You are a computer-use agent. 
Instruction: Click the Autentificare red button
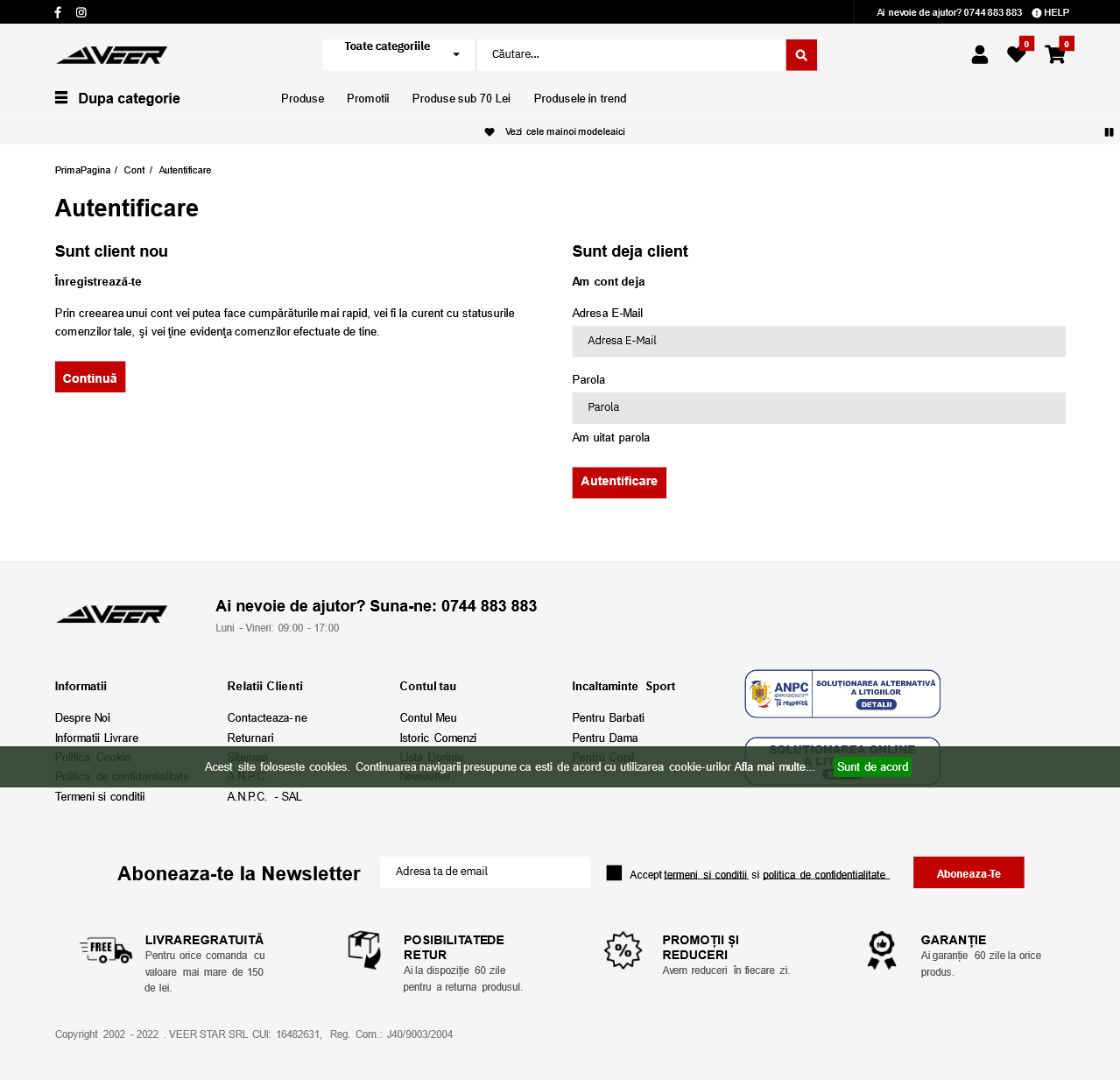click(619, 483)
